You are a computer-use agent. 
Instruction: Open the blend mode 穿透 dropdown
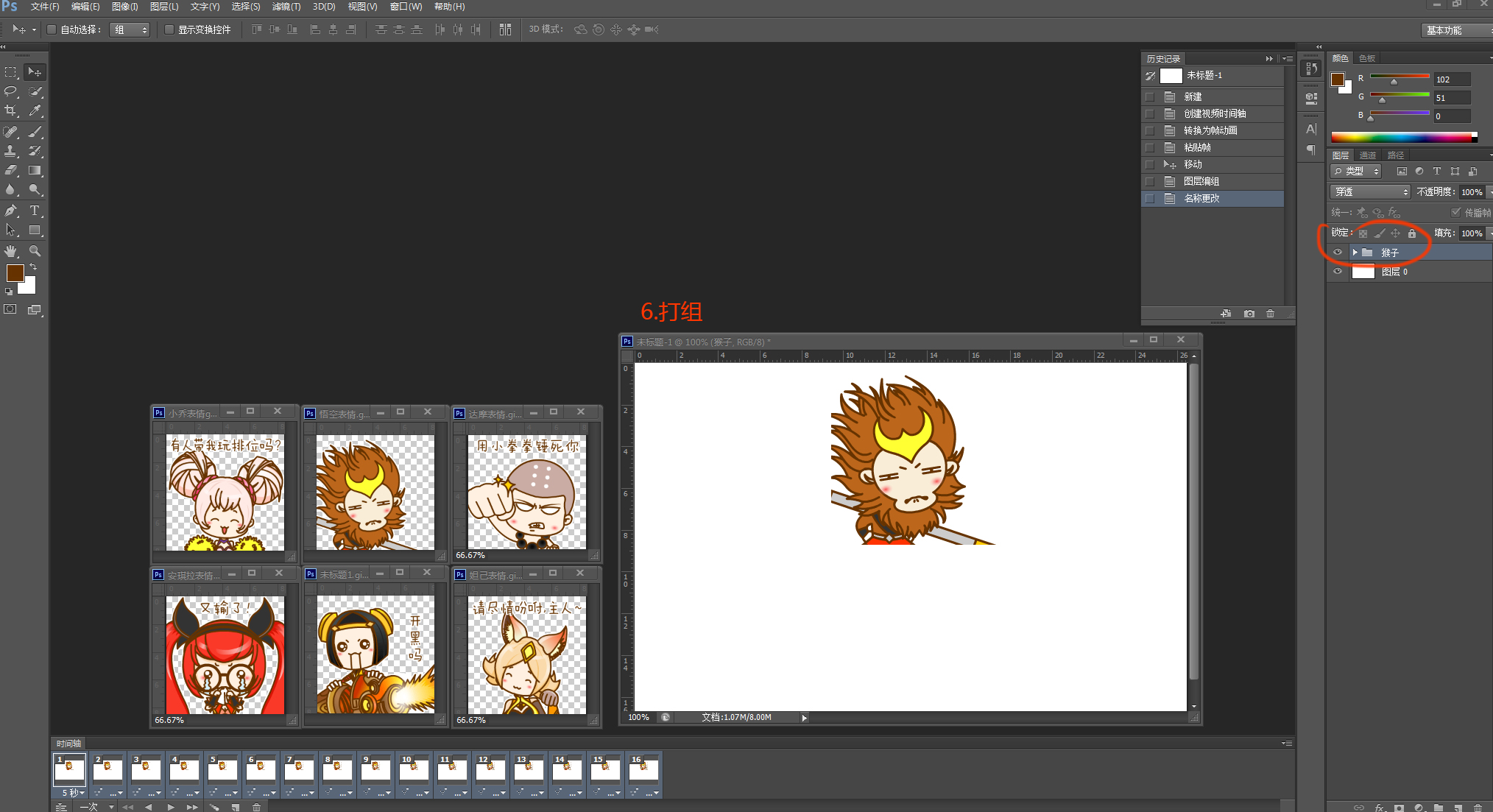pos(1370,191)
